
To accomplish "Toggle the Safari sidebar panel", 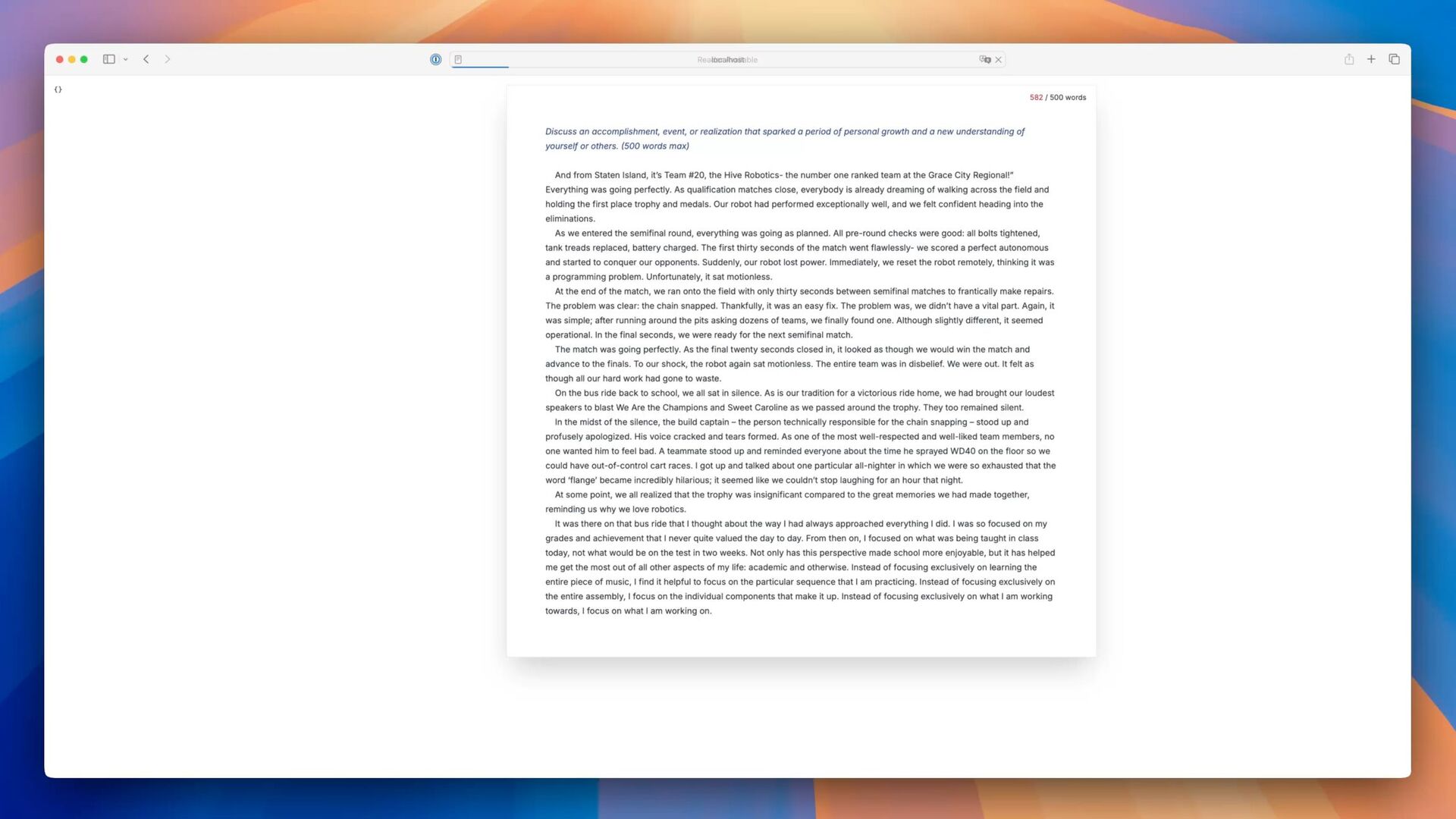I will coord(108,59).
